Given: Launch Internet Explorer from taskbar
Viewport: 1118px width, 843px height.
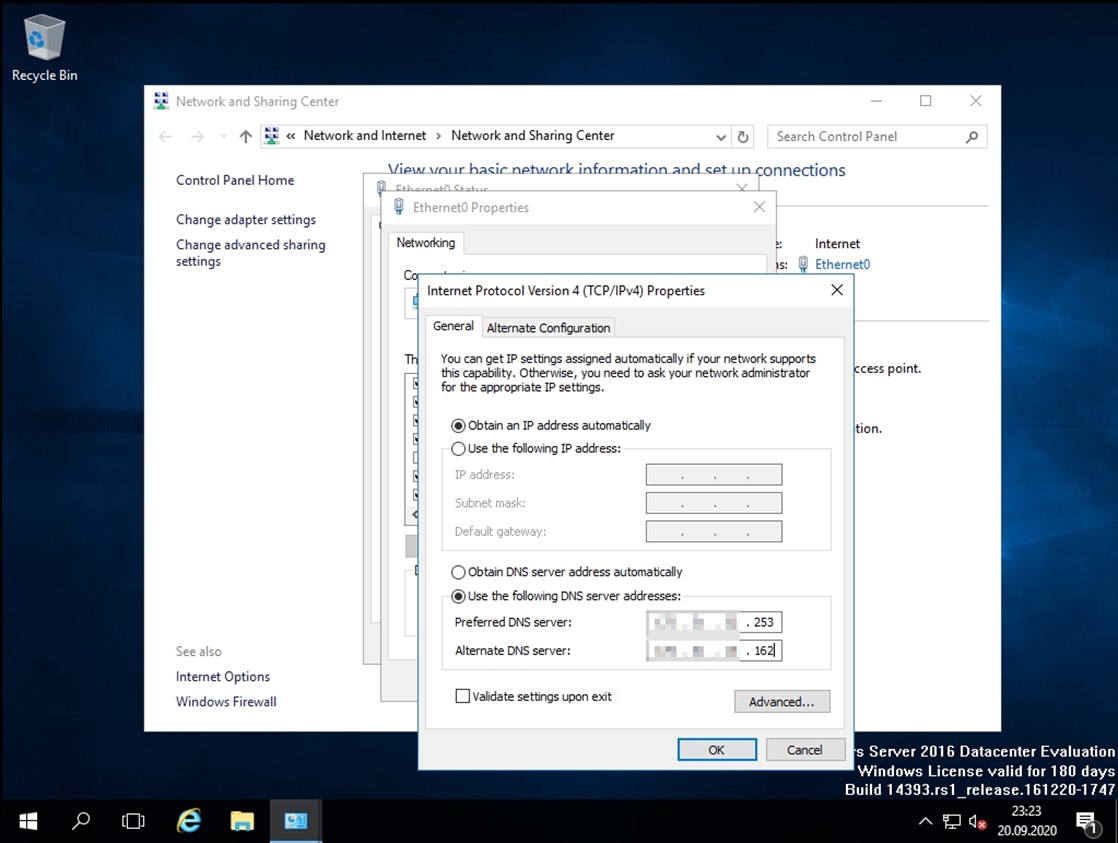Looking at the screenshot, I should [x=188, y=821].
